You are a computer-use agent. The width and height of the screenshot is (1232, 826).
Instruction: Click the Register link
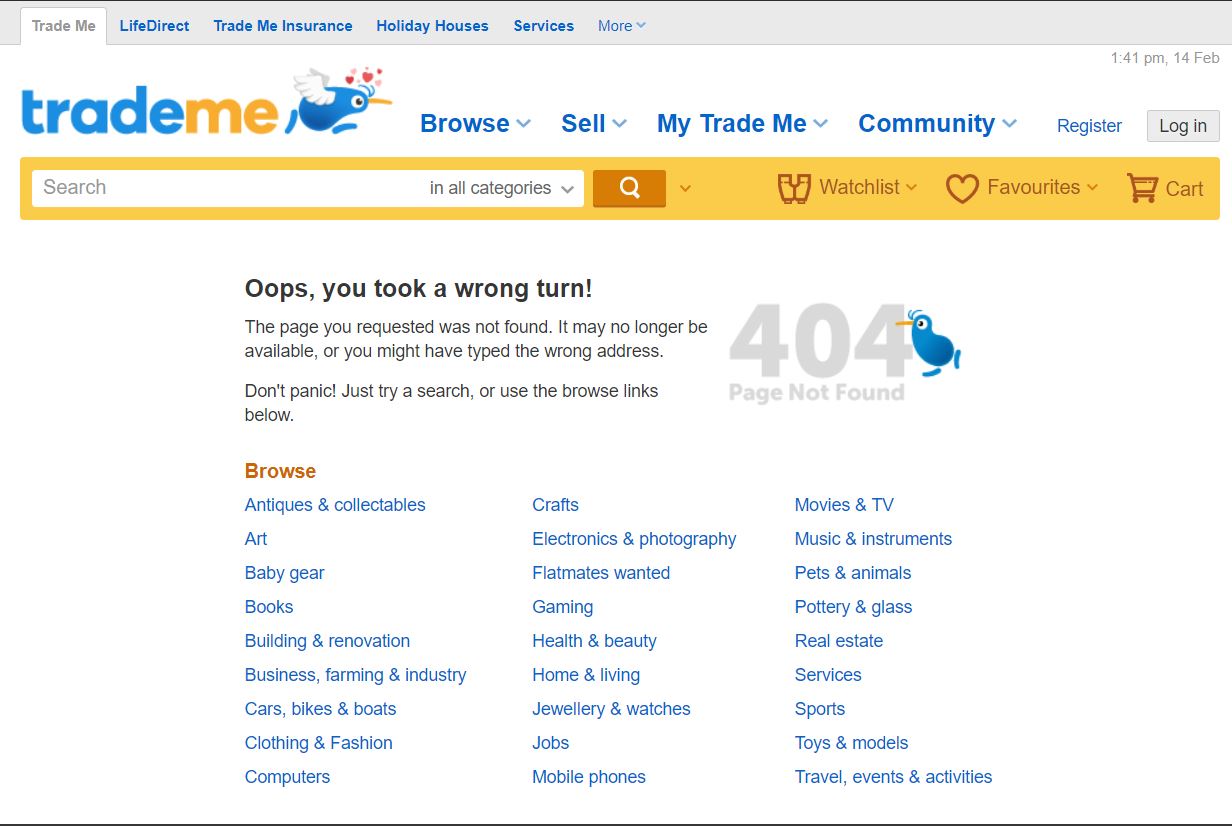click(x=1089, y=126)
